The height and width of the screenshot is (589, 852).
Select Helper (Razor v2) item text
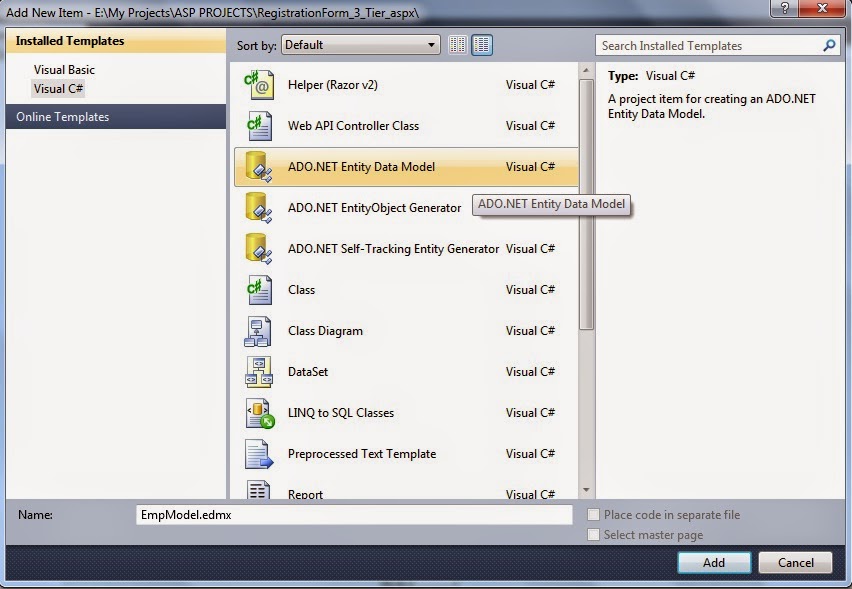point(333,85)
